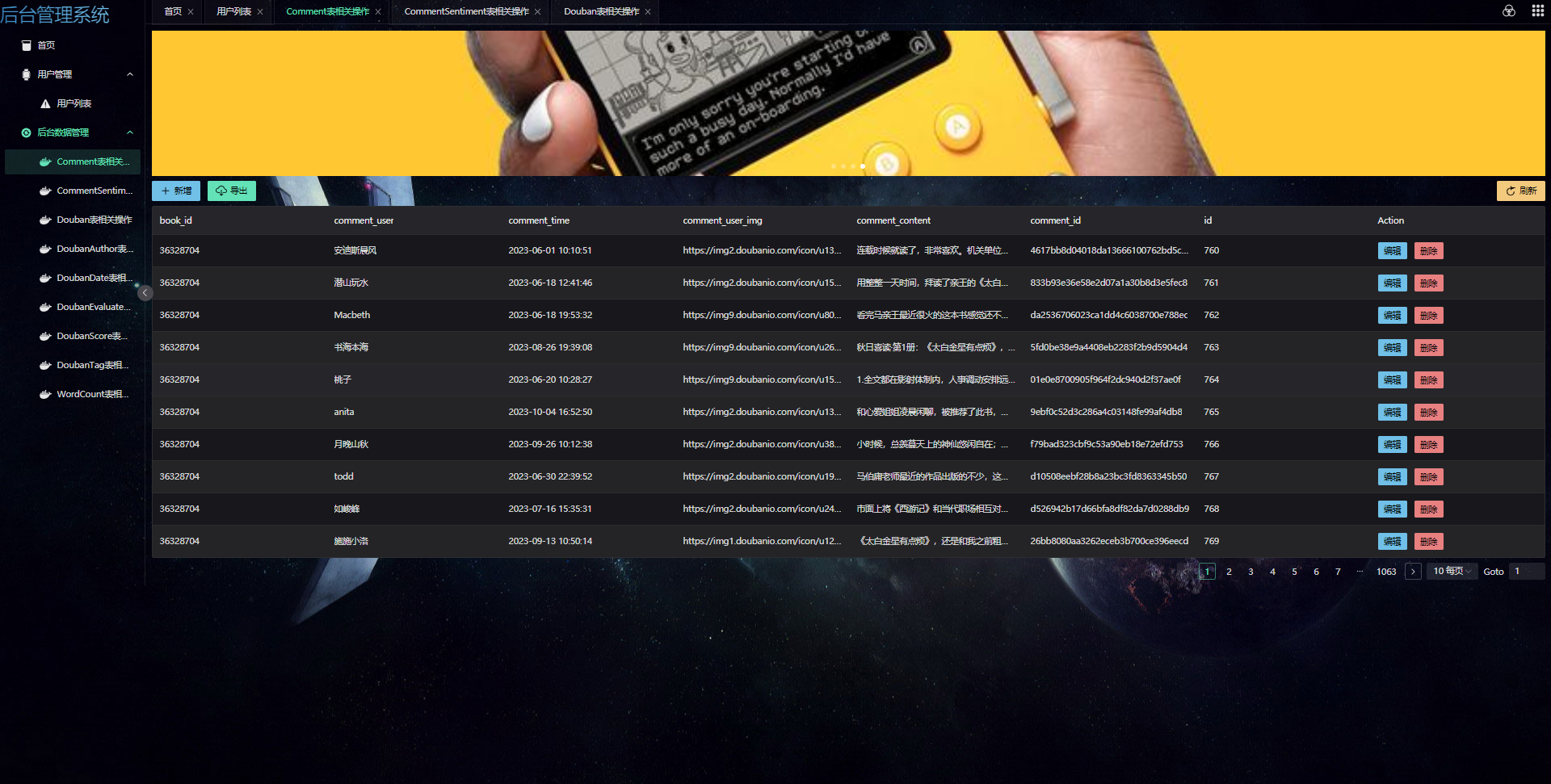
Task: Go to page 5
Action: click(1294, 572)
